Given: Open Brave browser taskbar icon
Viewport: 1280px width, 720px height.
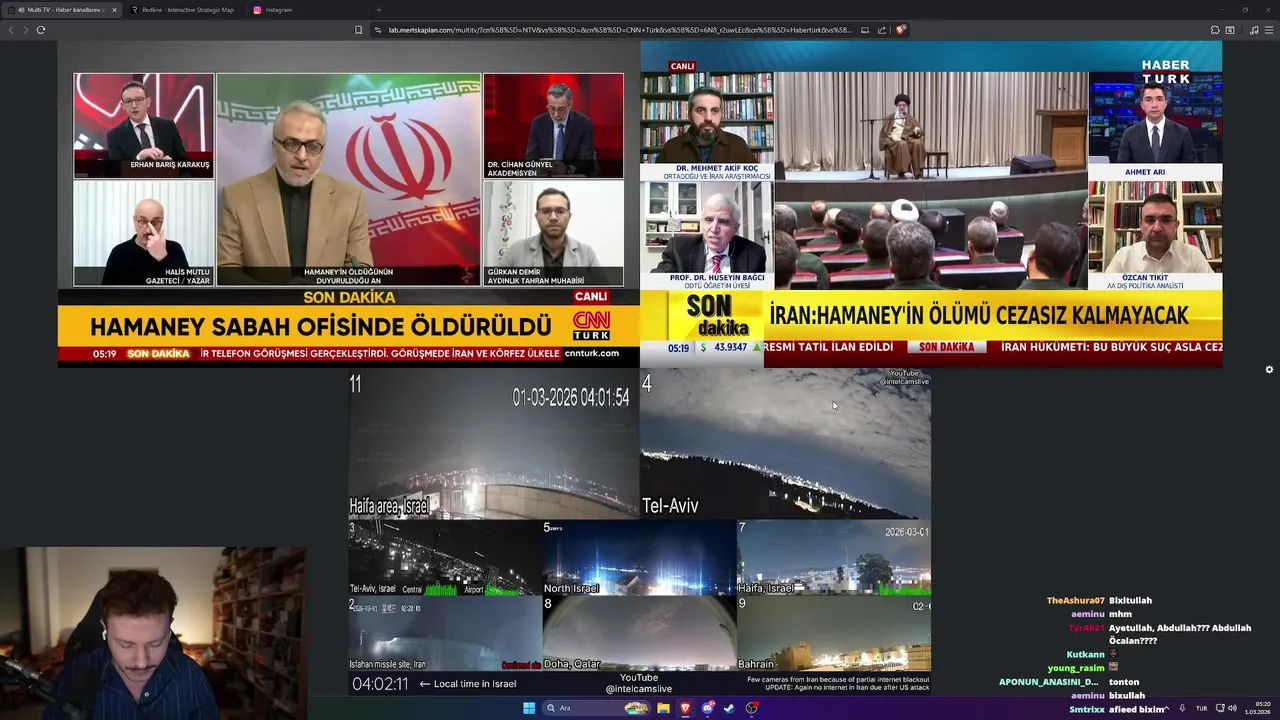Looking at the screenshot, I should click(685, 708).
